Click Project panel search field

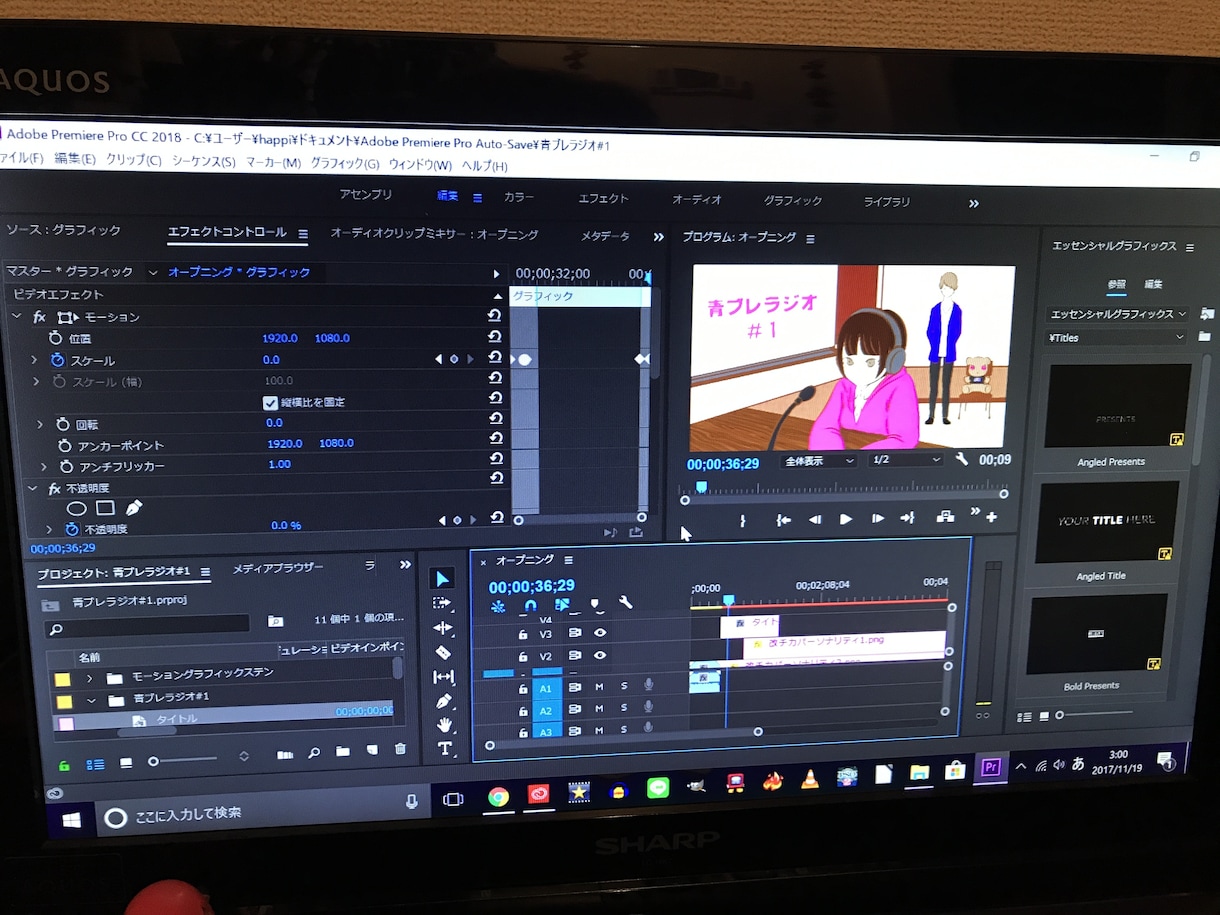coord(147,627)
